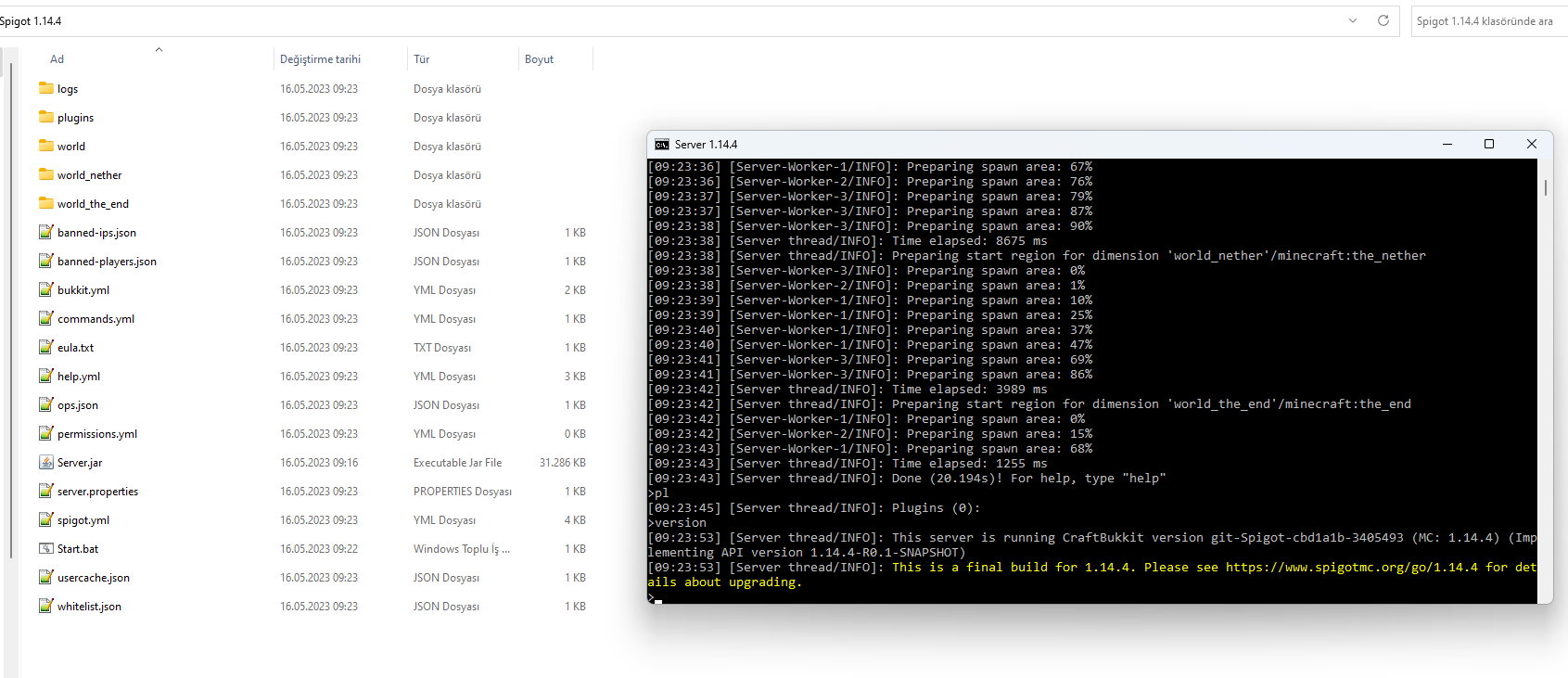Select the eula.txt file icon
Viewport: 1568px width, 678px height.
coord(46,348)
